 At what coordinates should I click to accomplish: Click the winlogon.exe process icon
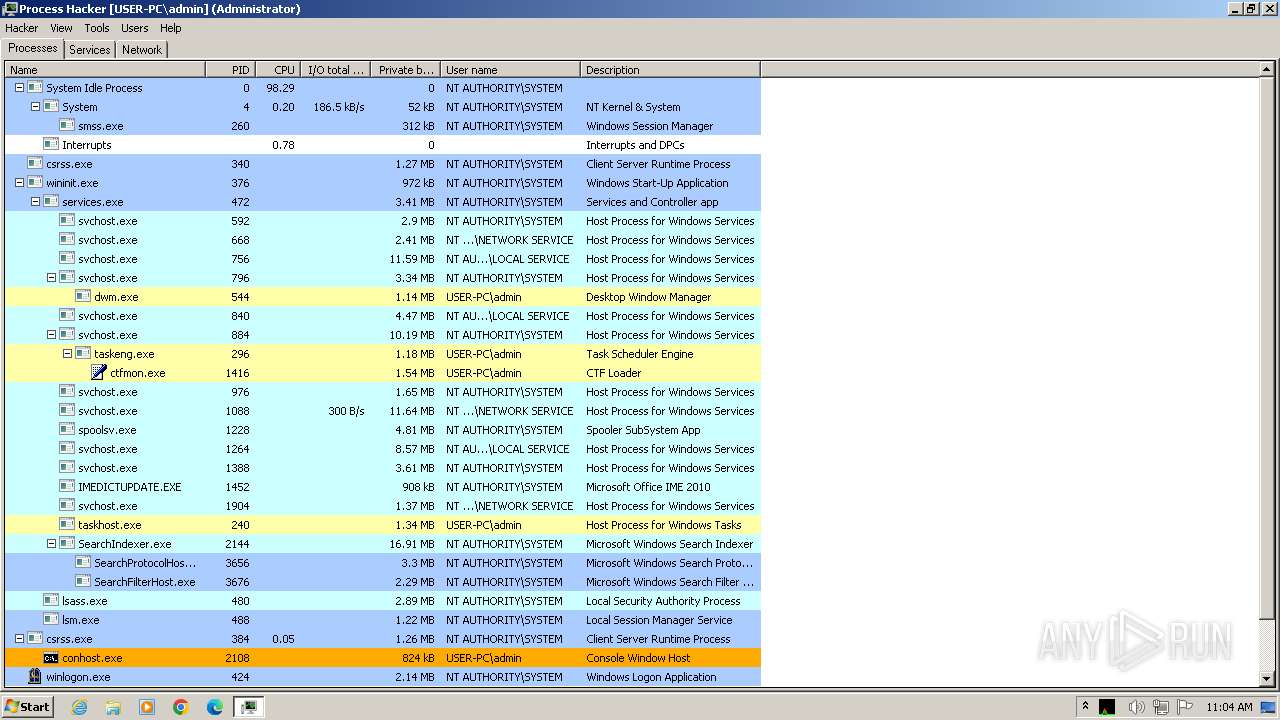coord(35,677)
